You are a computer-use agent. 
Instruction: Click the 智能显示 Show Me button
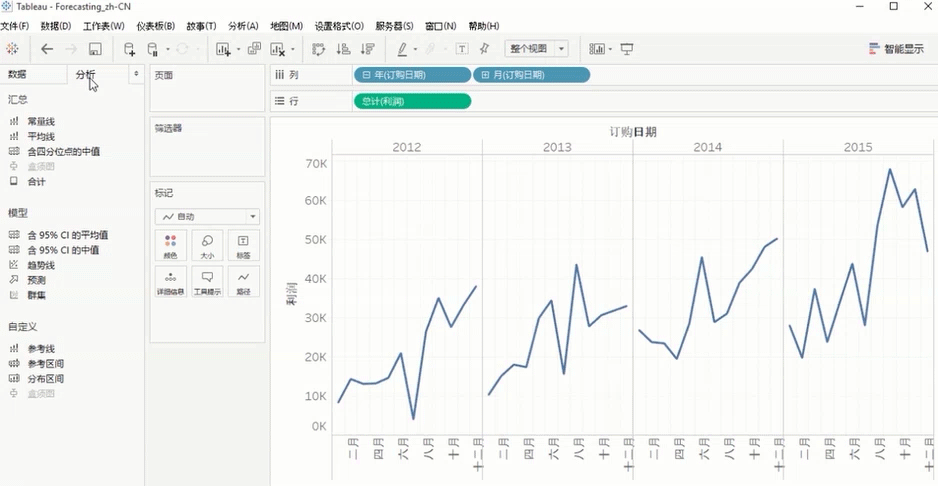coord(896,49)
